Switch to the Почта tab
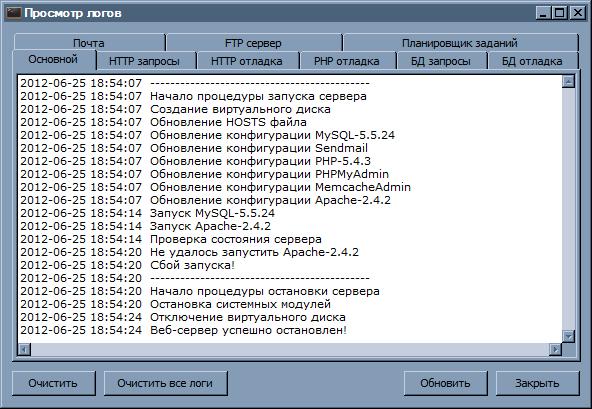Image resolution: width=592 pixels, height=409 pixels. [x=89, y=43]
